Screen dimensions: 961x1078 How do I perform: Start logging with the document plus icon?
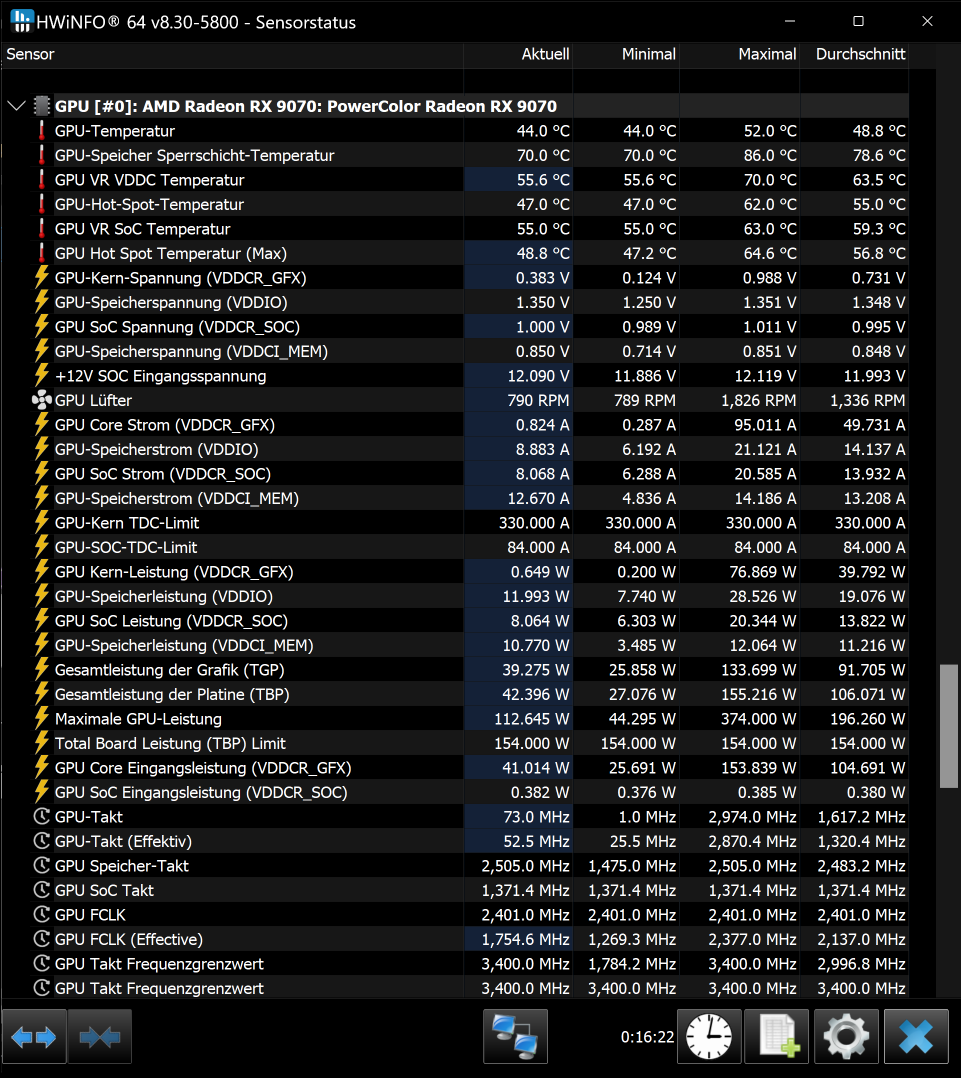(777, 1037)
